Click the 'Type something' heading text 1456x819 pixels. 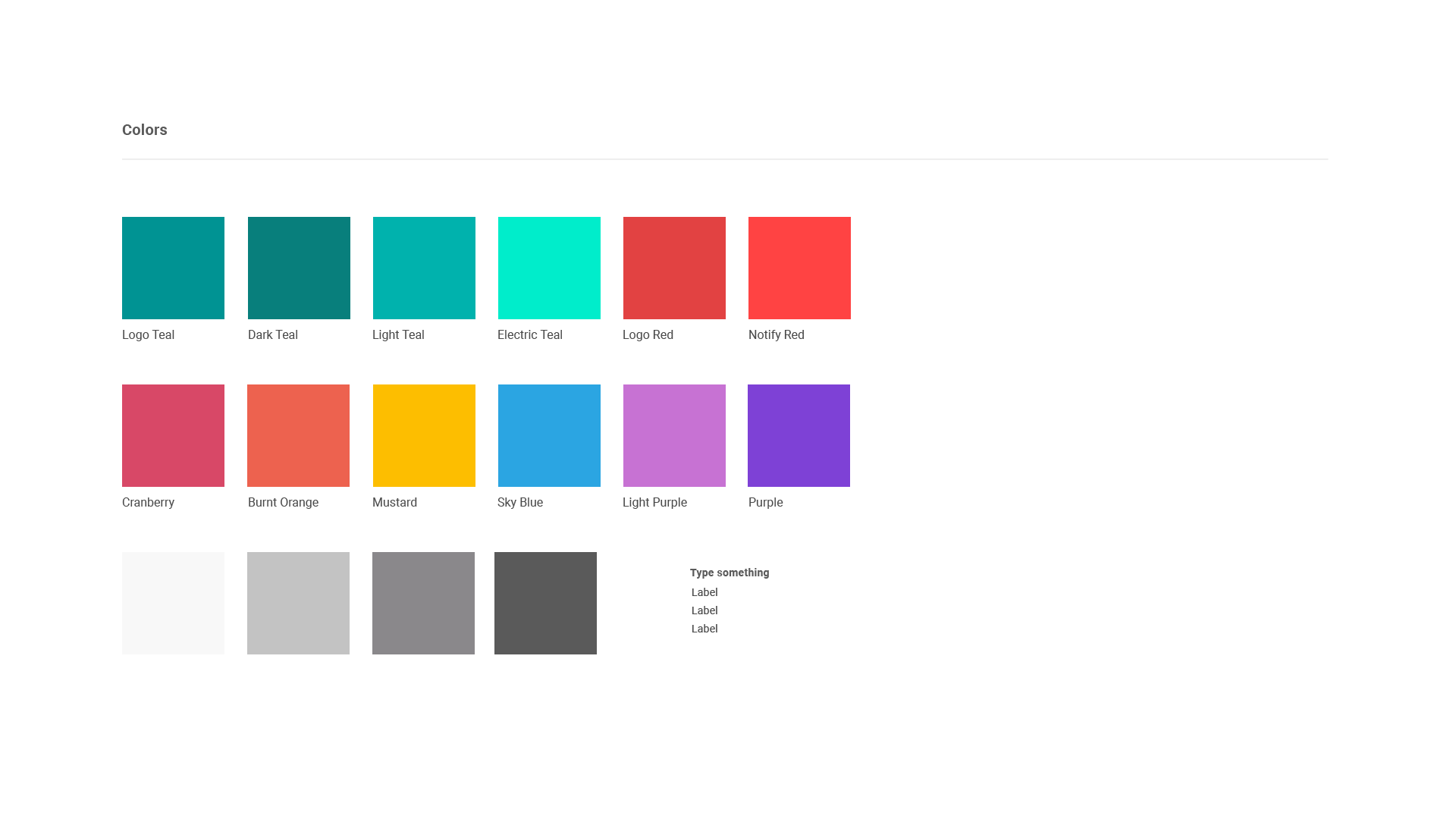(x=729, y=573)
